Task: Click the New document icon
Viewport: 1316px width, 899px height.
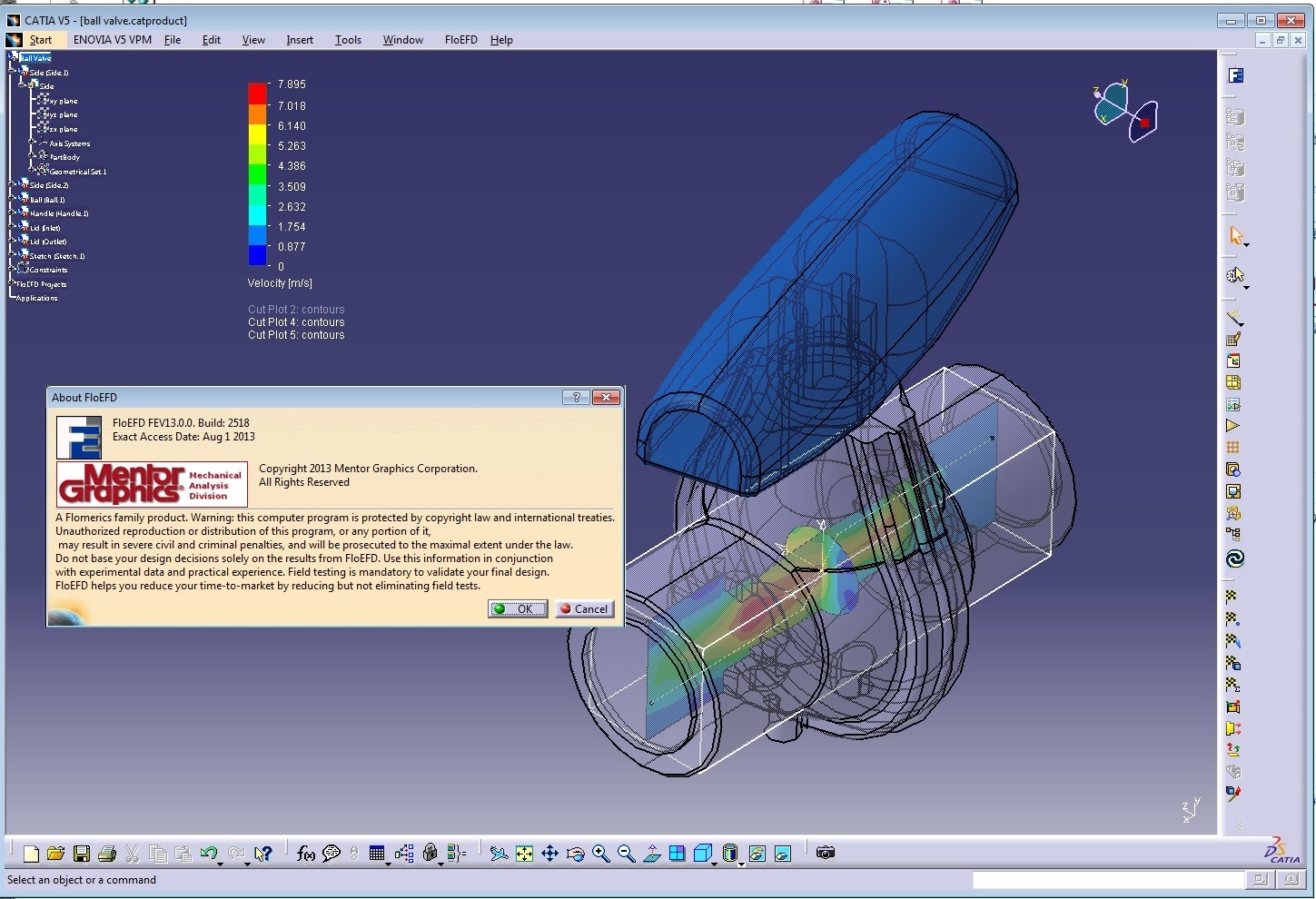Action: coord(31,854)
